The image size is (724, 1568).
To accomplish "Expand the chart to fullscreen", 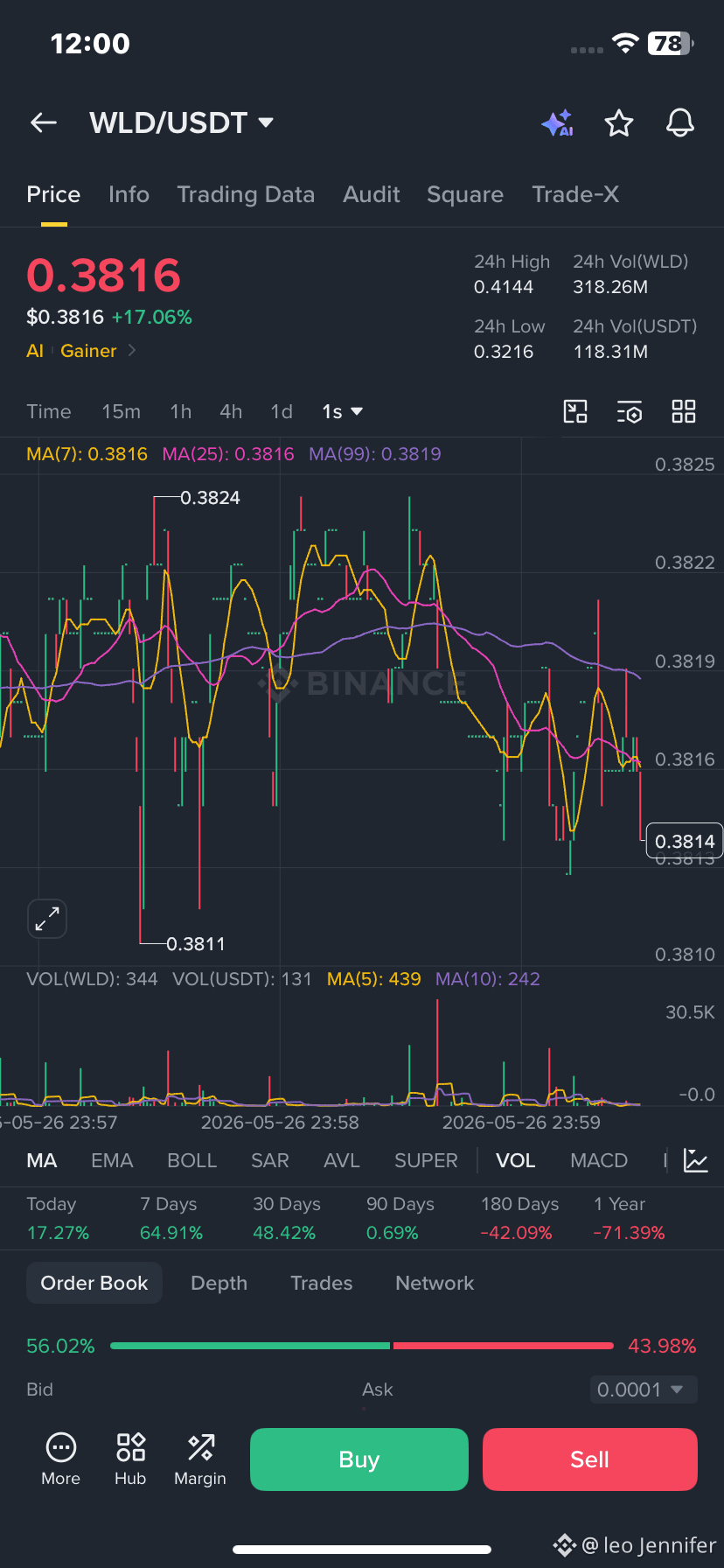I will click(47, 919).
